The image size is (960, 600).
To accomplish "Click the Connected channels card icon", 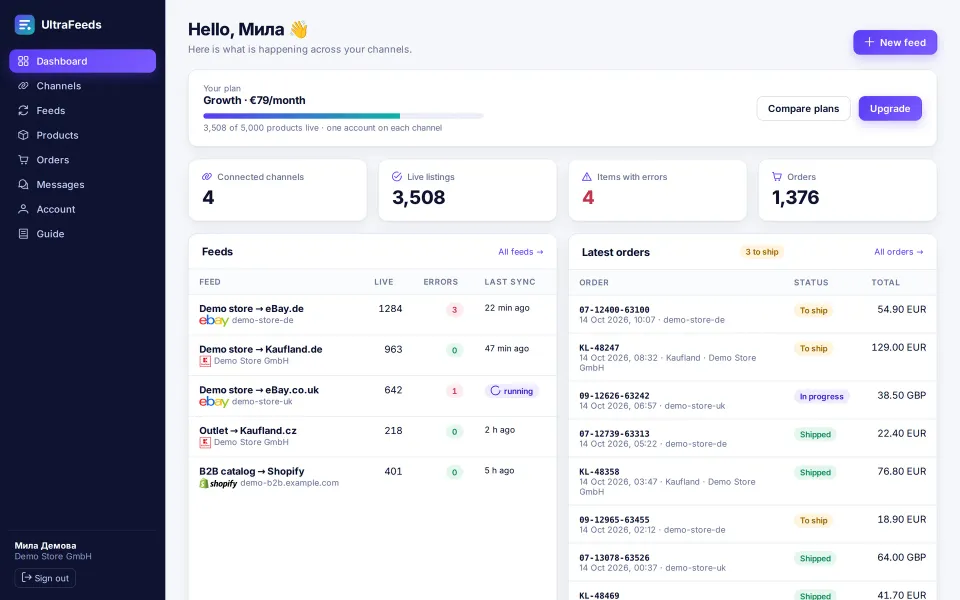I will click(x=207, y=176).
